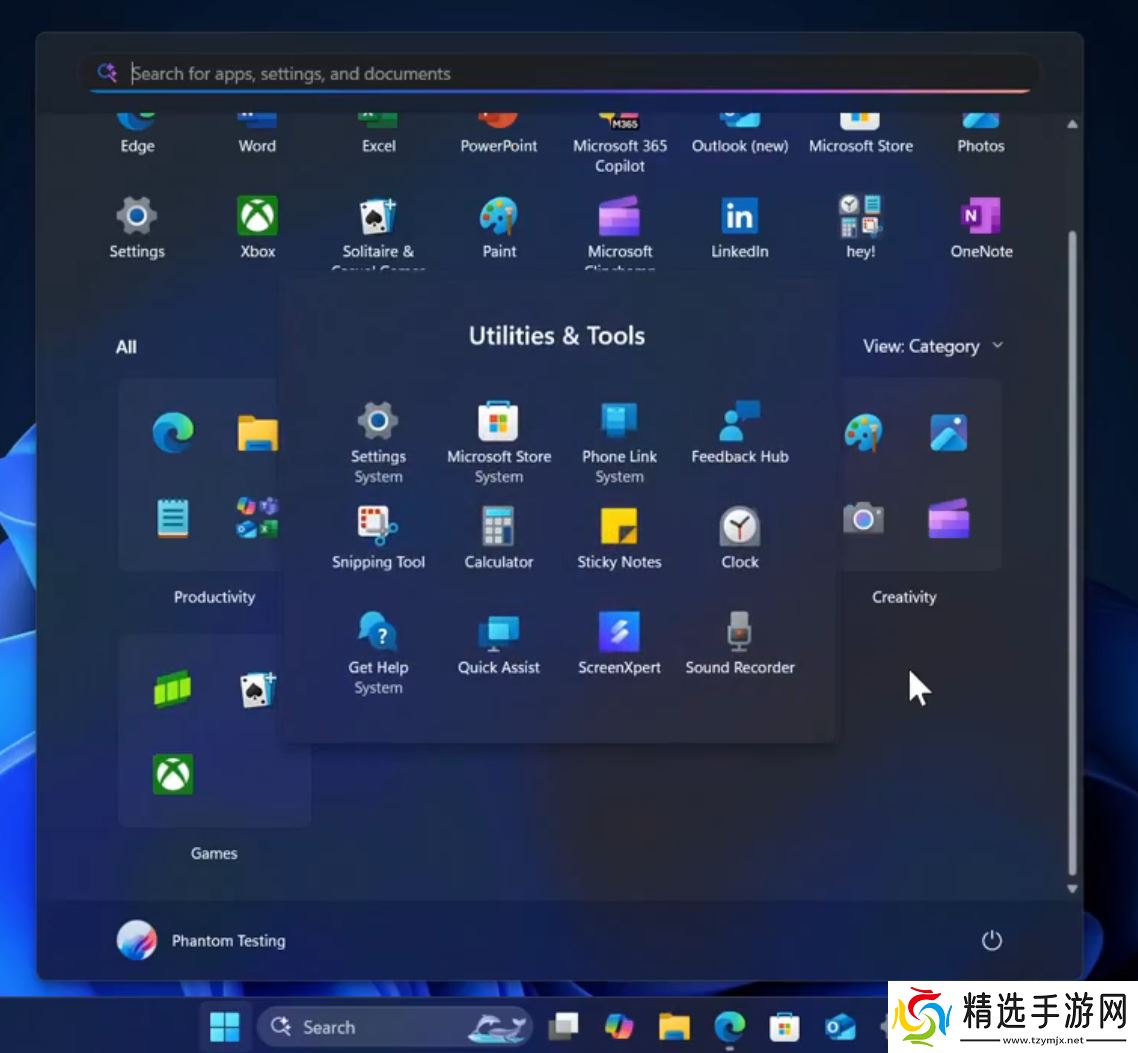Launch the Calculator app
1138x1053 pixels.
point(498,537)
